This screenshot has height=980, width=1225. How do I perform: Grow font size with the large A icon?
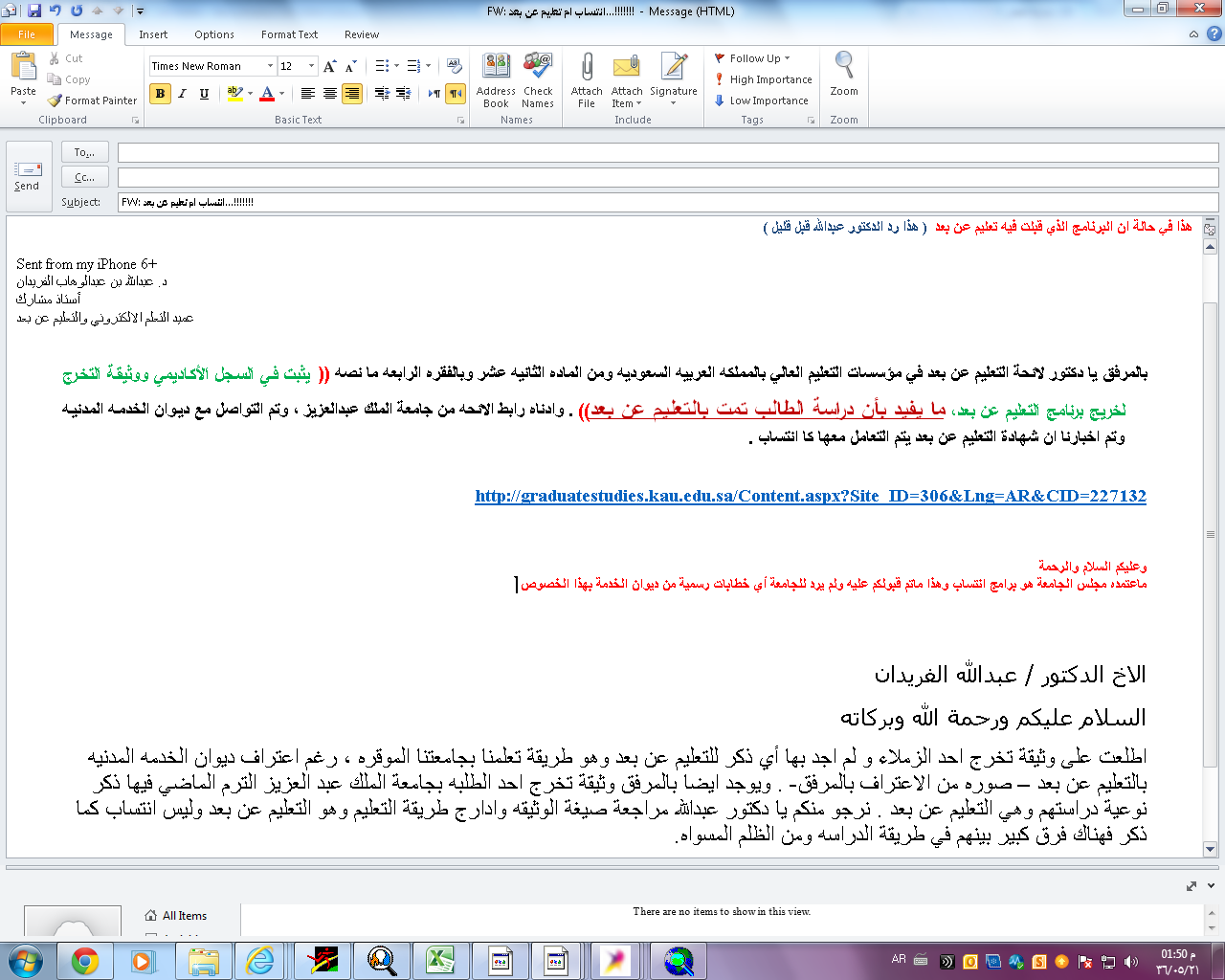[329, 66]
